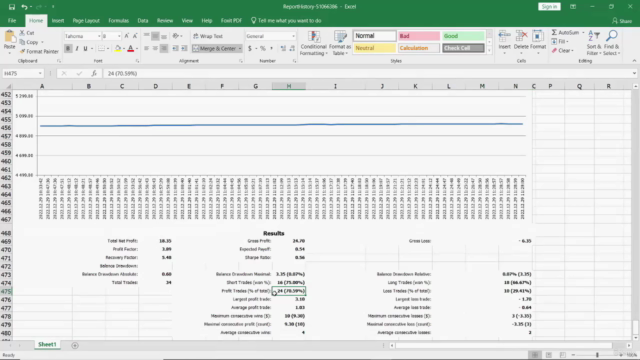Apply percent style format

(x=263, y=49)
